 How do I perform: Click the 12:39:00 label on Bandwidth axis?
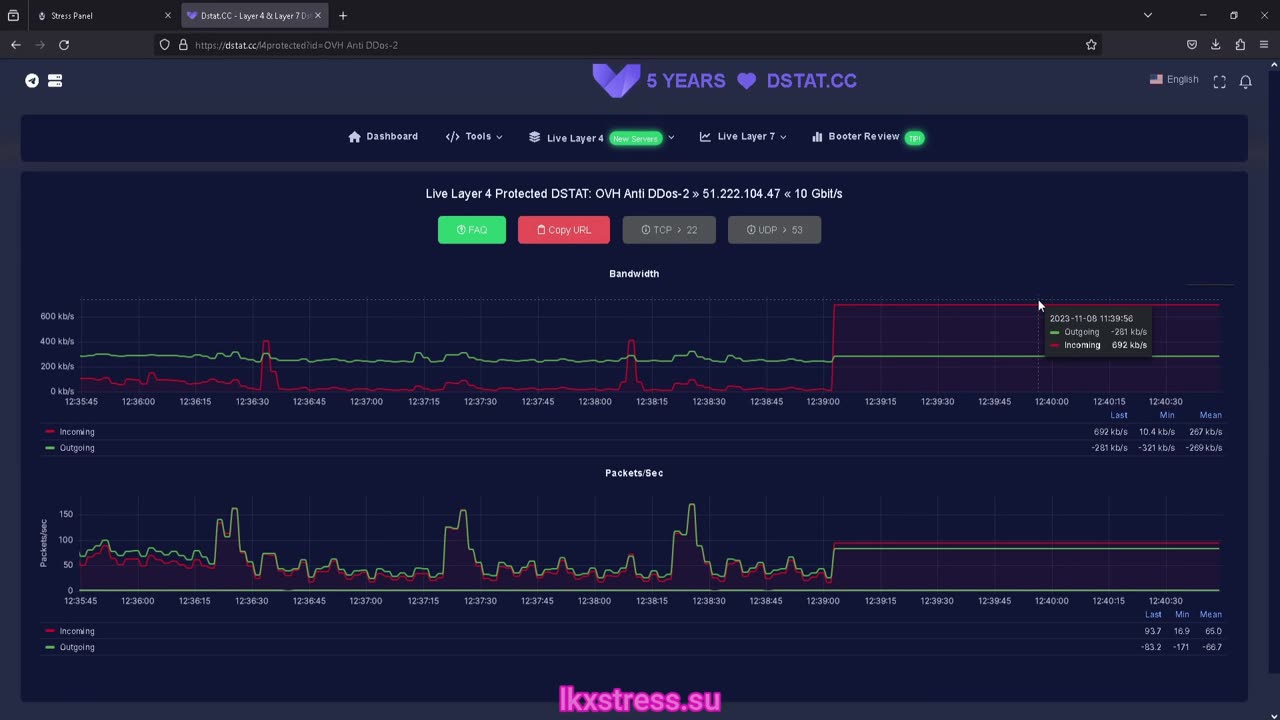[x=823, y=402]
